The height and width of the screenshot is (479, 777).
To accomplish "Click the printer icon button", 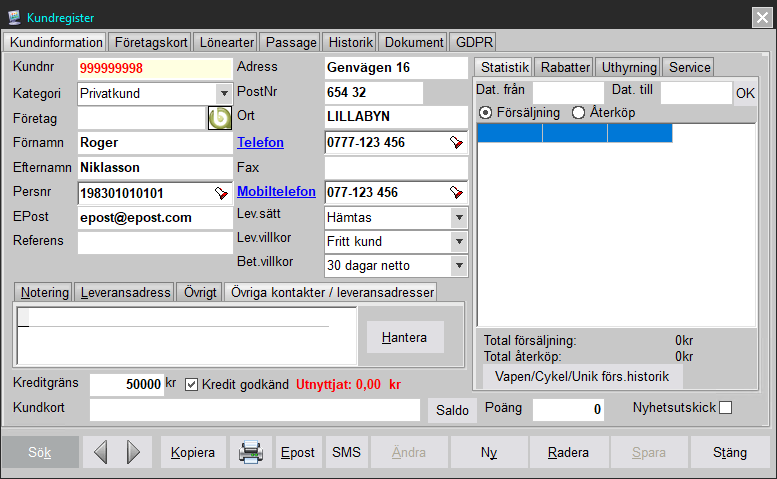I will [x=250, y=452].
